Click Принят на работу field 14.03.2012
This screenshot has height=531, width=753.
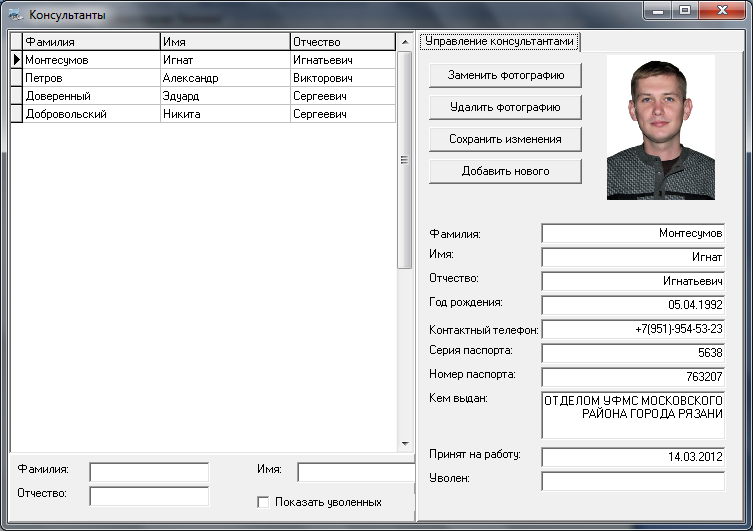633,457
